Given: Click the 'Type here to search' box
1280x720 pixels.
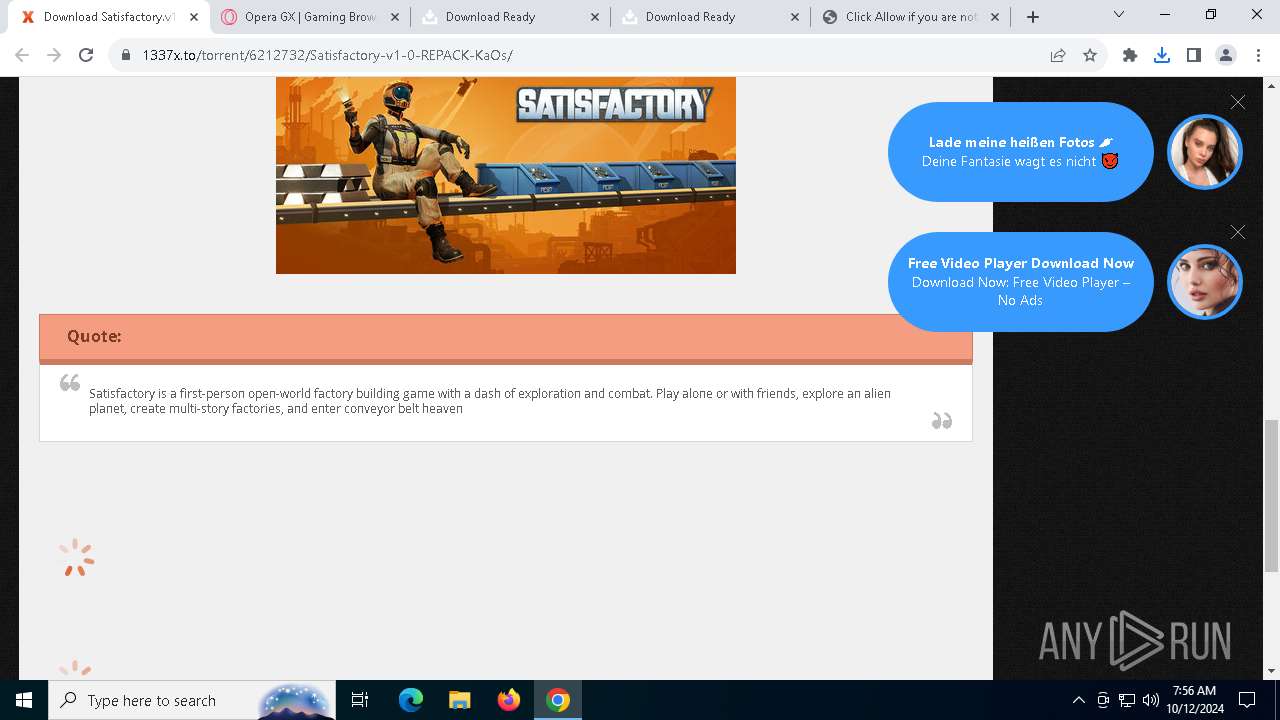Looking at the screenshot, I should click(x=192, y=700).
